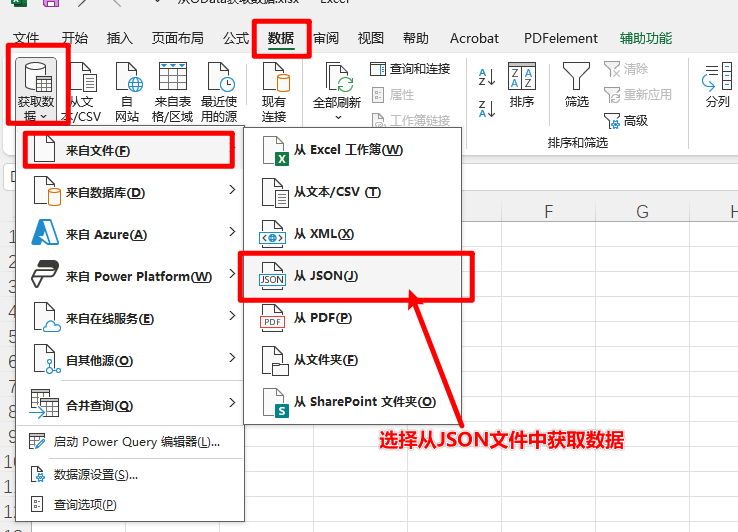738x532 pixels.
Task: Switch to the 审阅 tab
Action: point(326,38)
